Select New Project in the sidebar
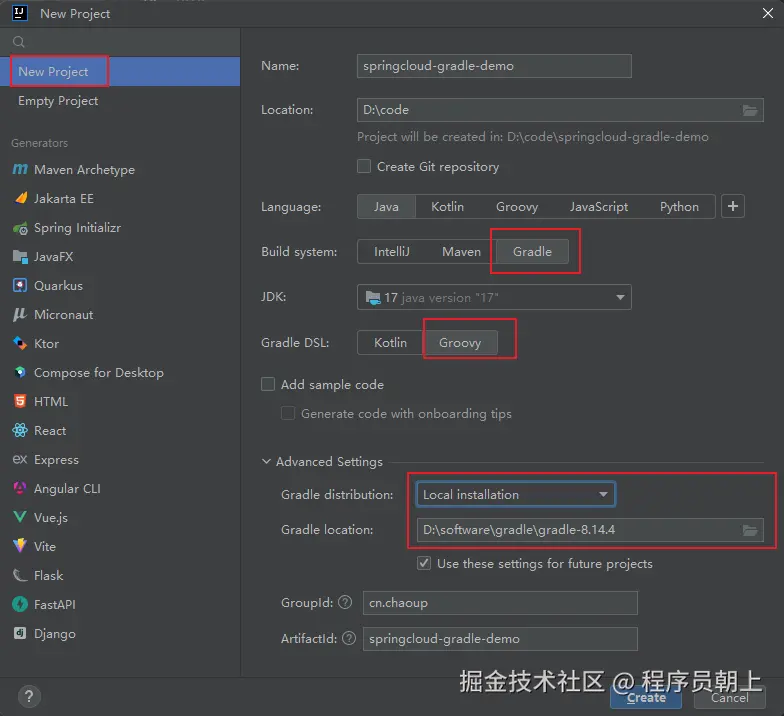This screenshot has height=716, width=784. click(120, 72)
